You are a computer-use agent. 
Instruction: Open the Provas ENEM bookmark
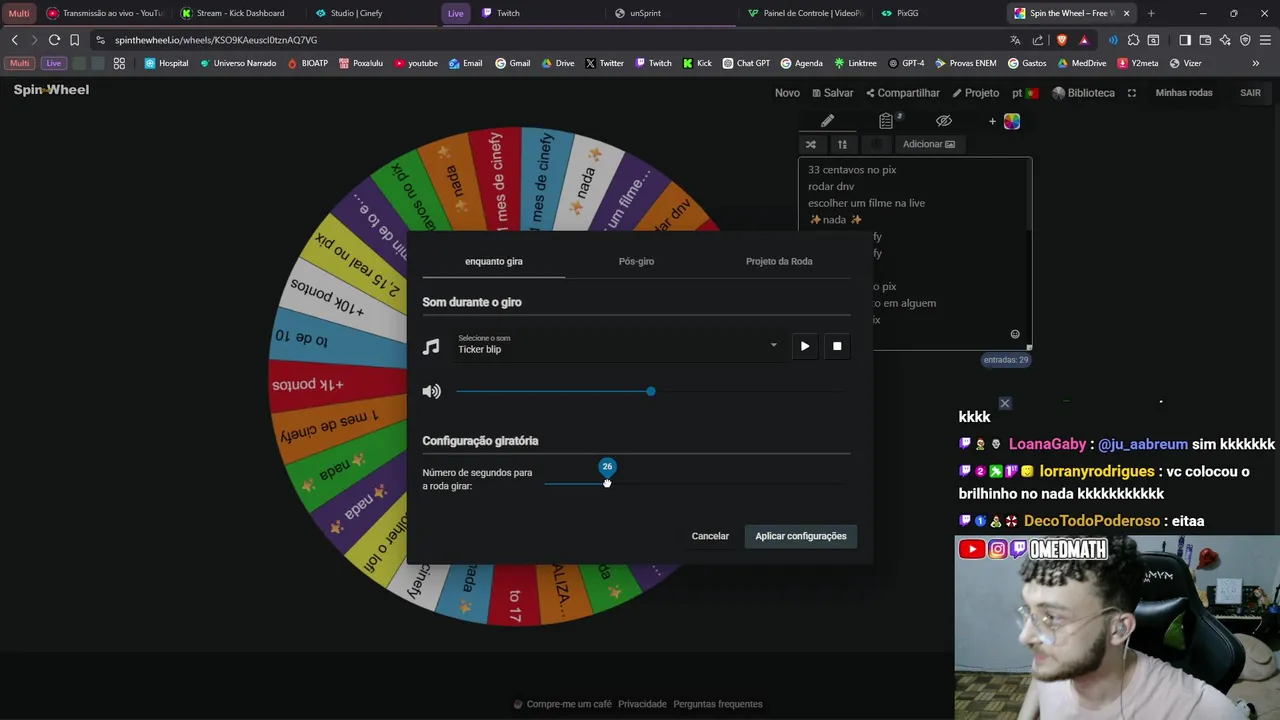(x=965, y=63)
